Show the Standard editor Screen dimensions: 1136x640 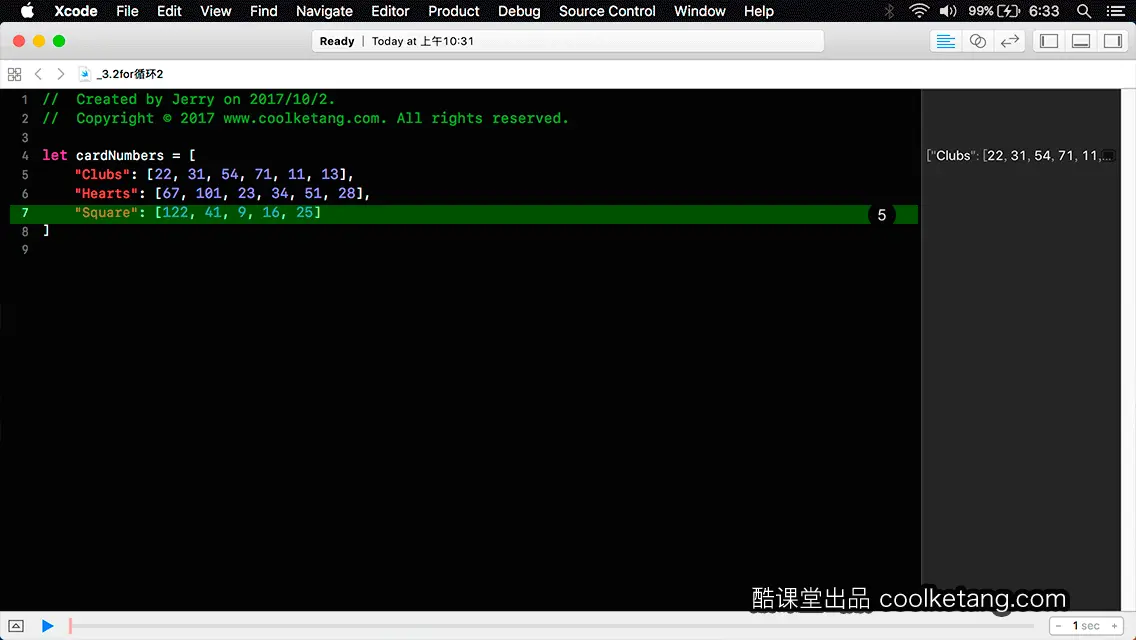point(945,41)
